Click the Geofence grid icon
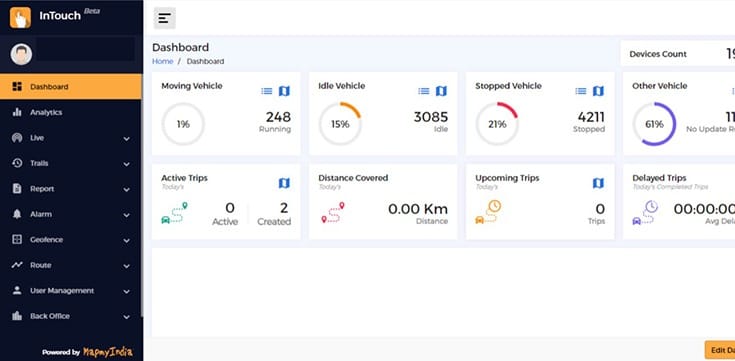The image size is (735, 361). pos(17,239)
